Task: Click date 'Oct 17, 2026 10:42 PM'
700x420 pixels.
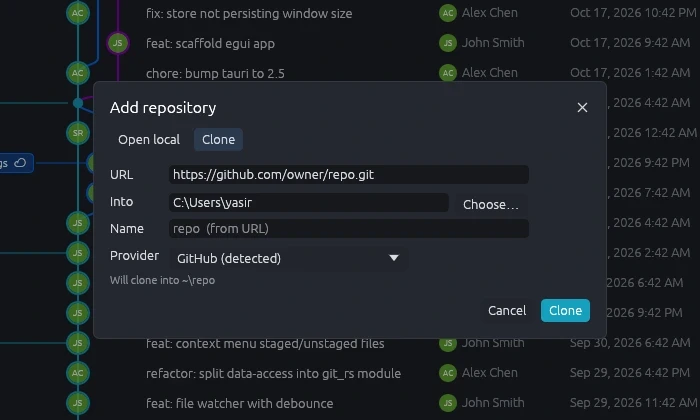Action: (x=633, y=13)
